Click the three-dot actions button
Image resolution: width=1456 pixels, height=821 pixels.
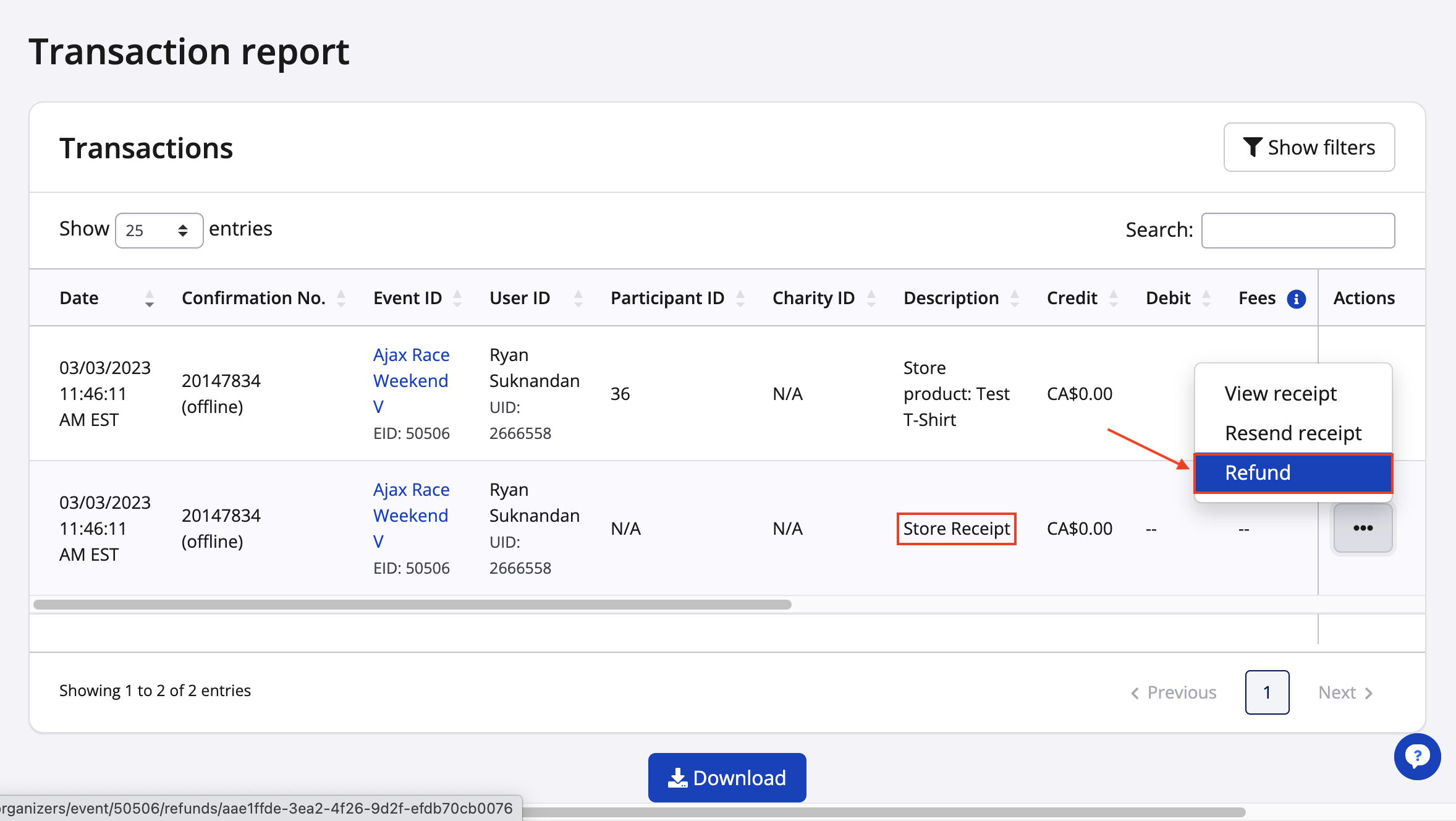click(1363, 528)
